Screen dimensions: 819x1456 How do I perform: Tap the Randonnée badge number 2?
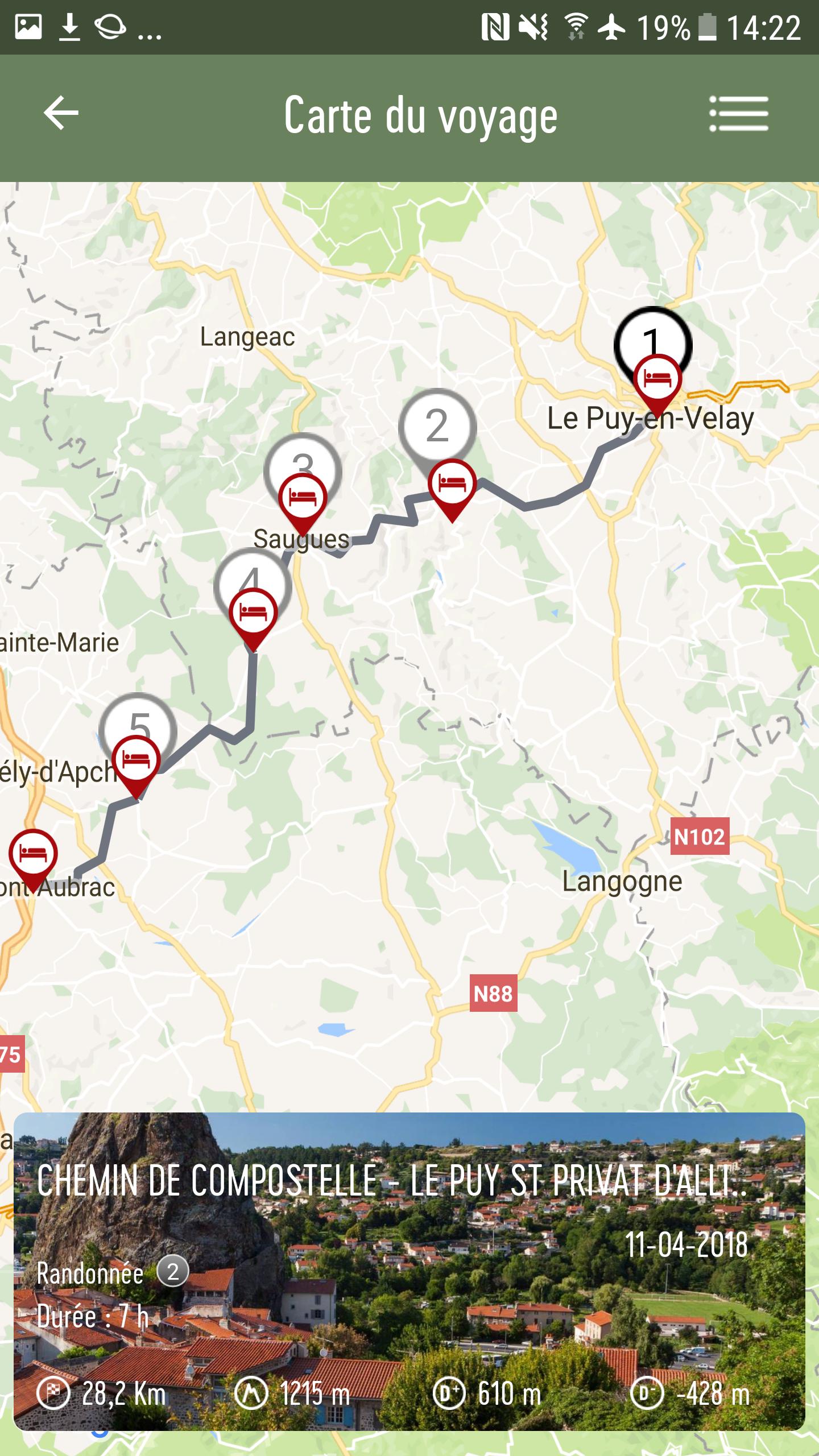173,1271
